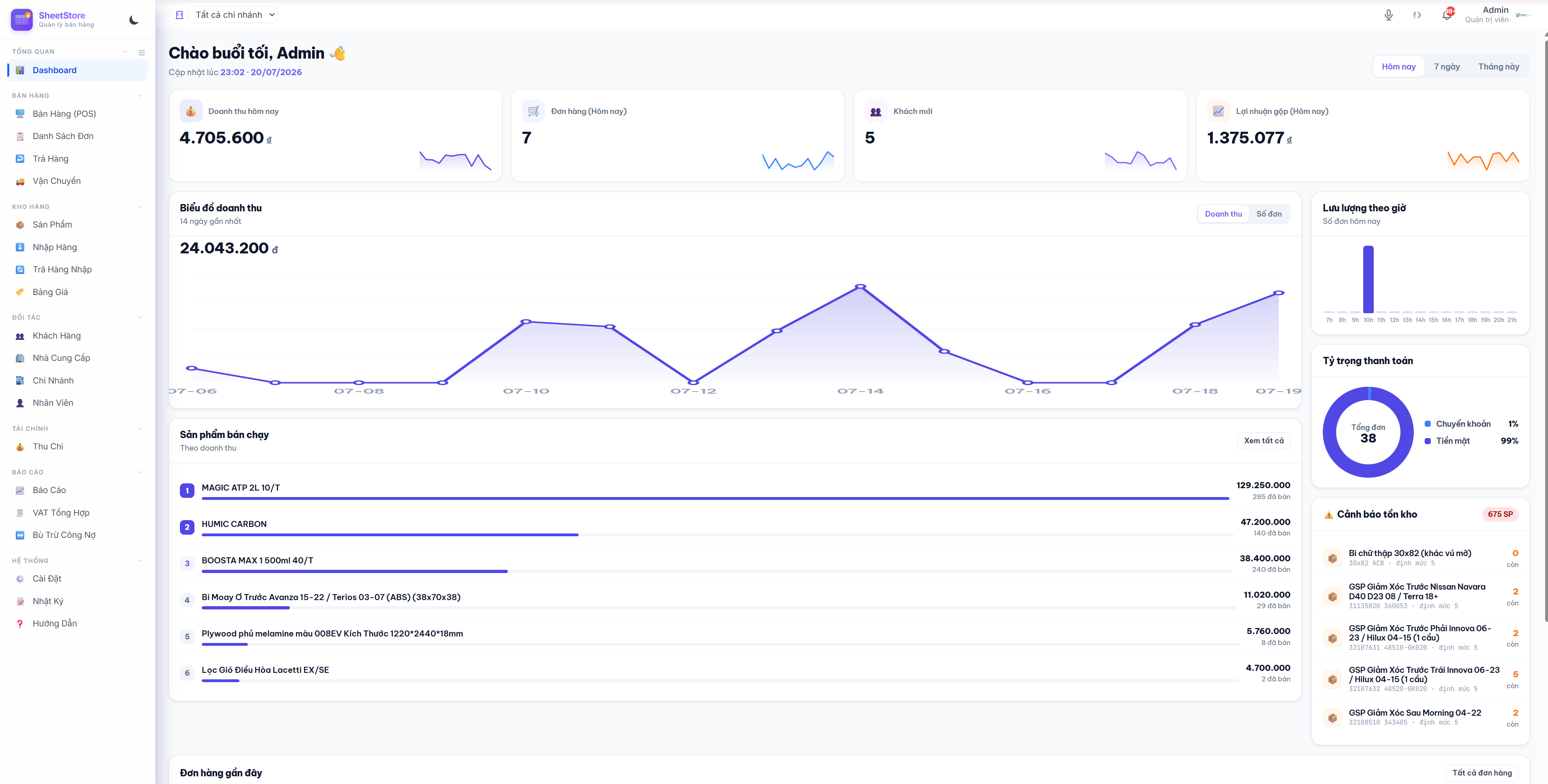Open the Tất cả chi nhánh branch dropdown

point(233,15)
